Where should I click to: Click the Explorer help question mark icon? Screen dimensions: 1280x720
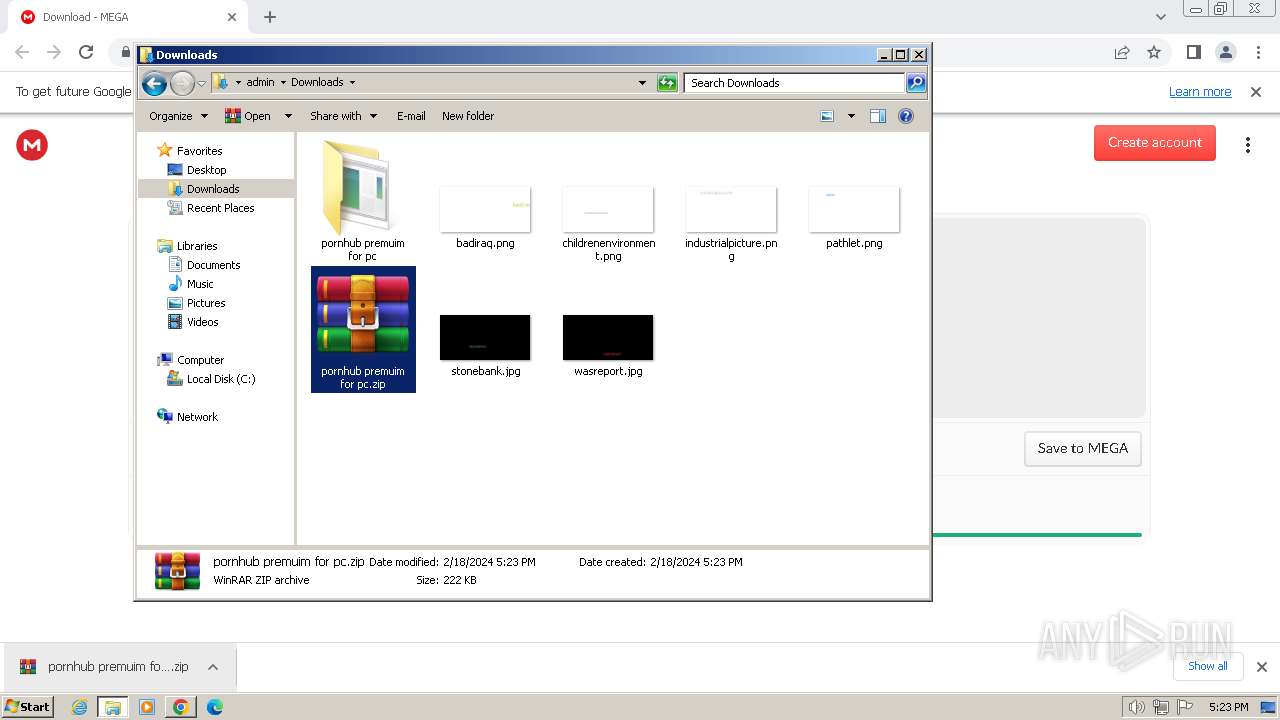pyautogui.click(x=906, y=116)
